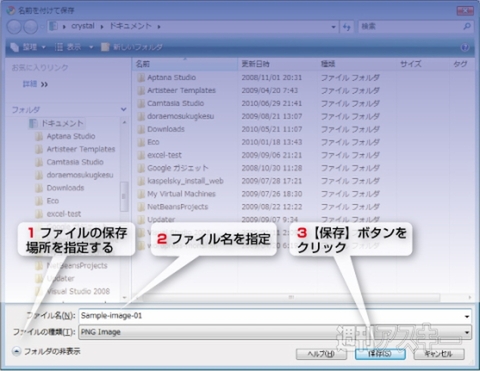Sort by サイズ column header

point(422,64)
